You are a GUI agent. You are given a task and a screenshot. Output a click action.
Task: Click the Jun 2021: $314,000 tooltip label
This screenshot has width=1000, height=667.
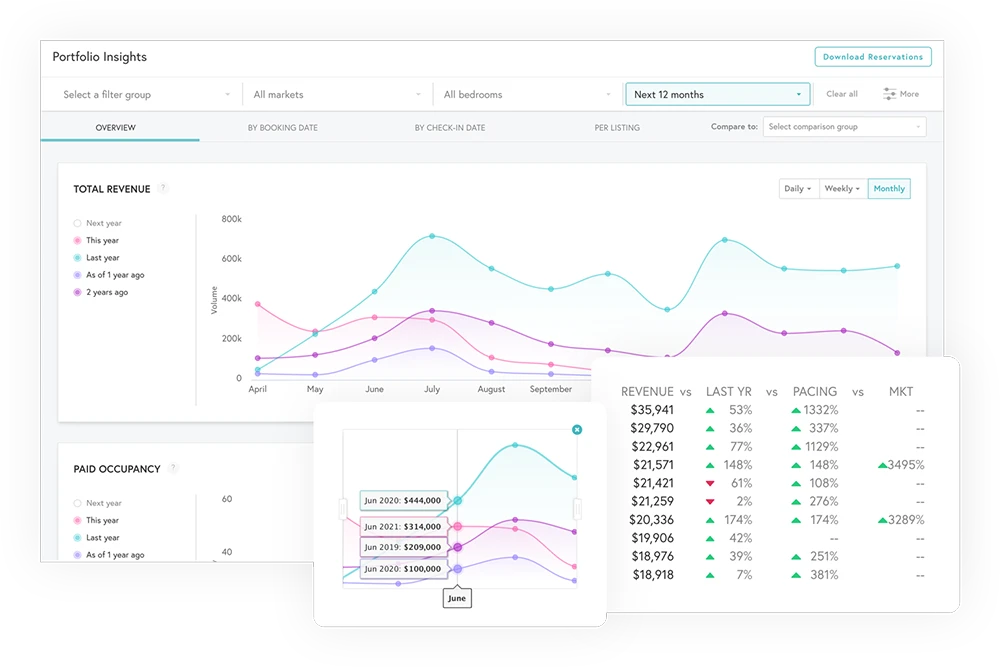pos(402,527)
